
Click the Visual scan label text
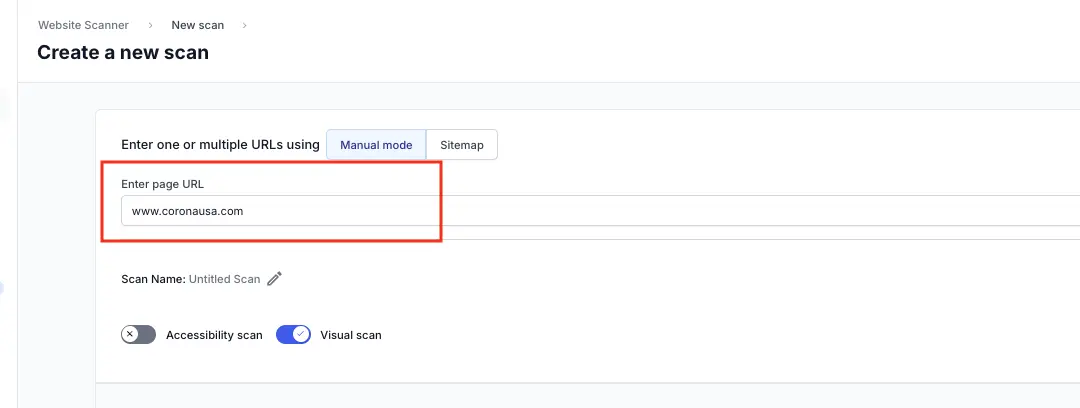pos(350,335)
